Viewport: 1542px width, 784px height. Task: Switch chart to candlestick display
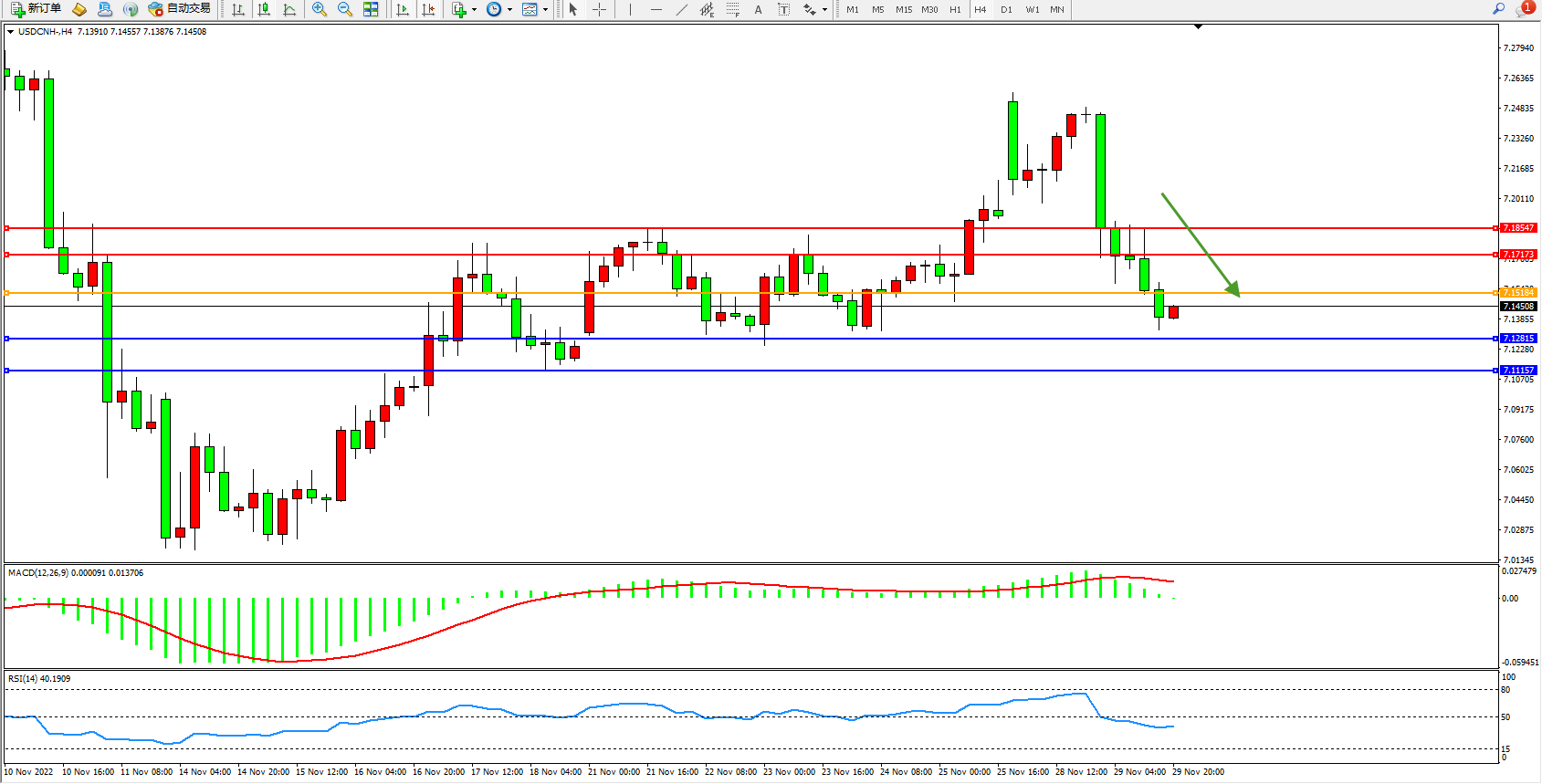(x=264, y=9)
